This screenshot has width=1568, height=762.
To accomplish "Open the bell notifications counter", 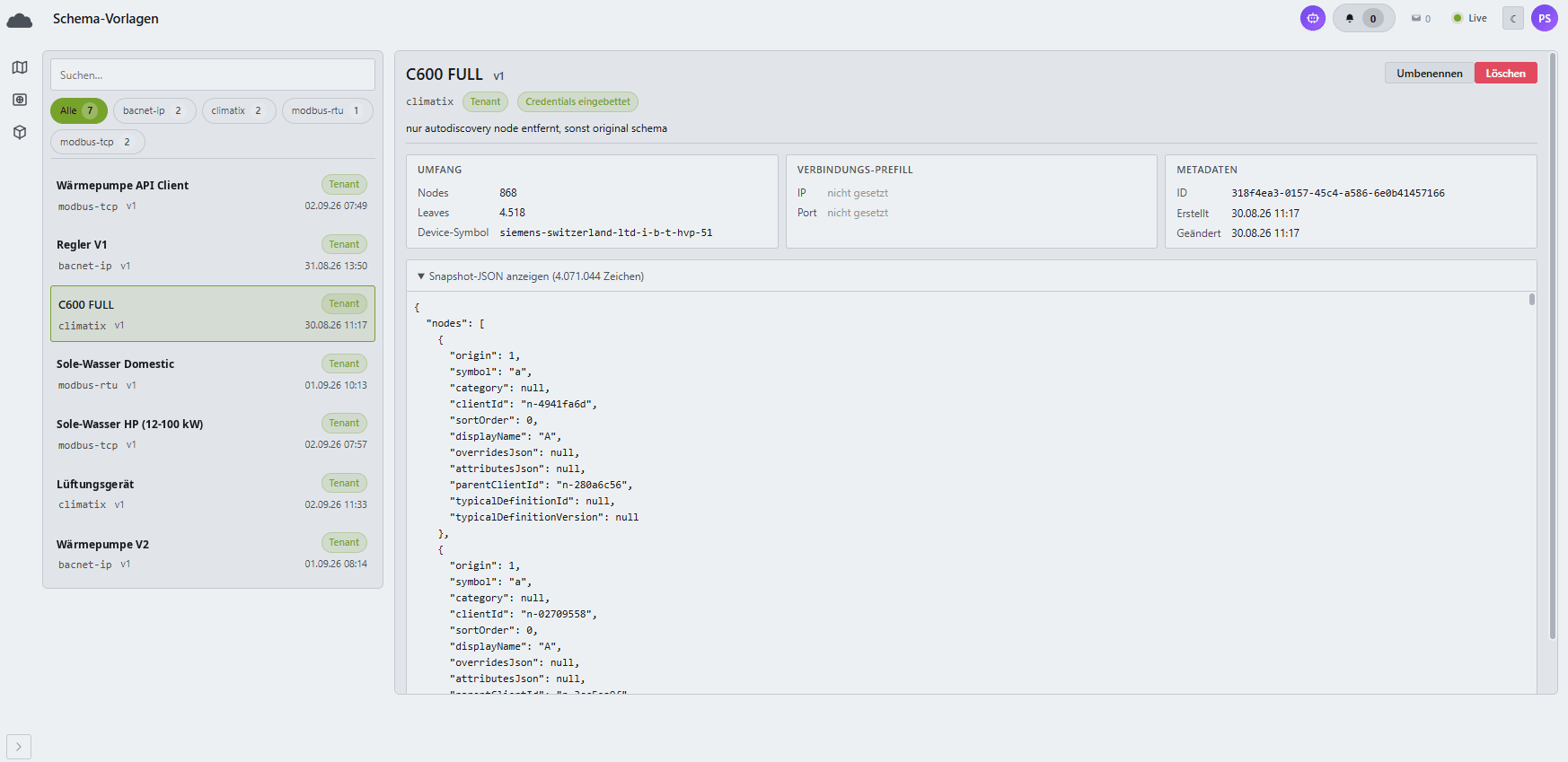I will tap(1363, 18).
